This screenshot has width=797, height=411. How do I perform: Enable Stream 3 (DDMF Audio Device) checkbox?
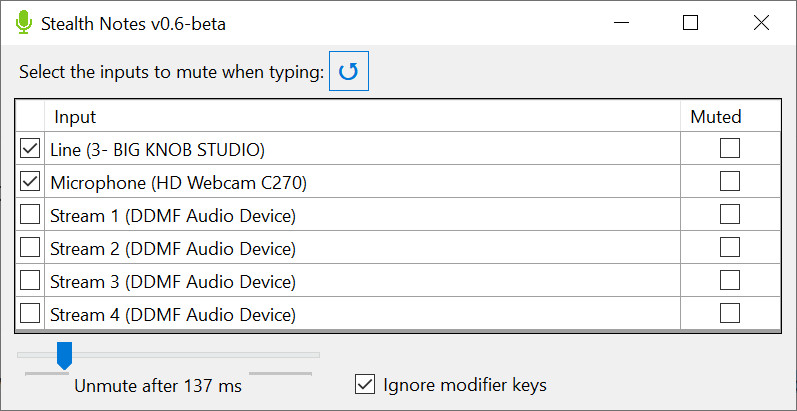click(x=30, y=280)
